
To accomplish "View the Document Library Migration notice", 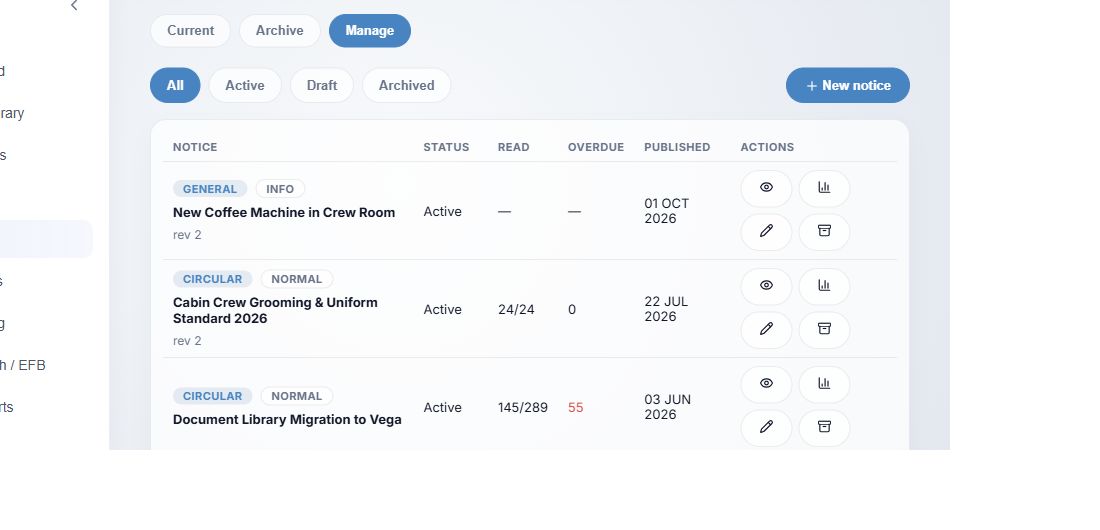I will (x=766, y=385).
